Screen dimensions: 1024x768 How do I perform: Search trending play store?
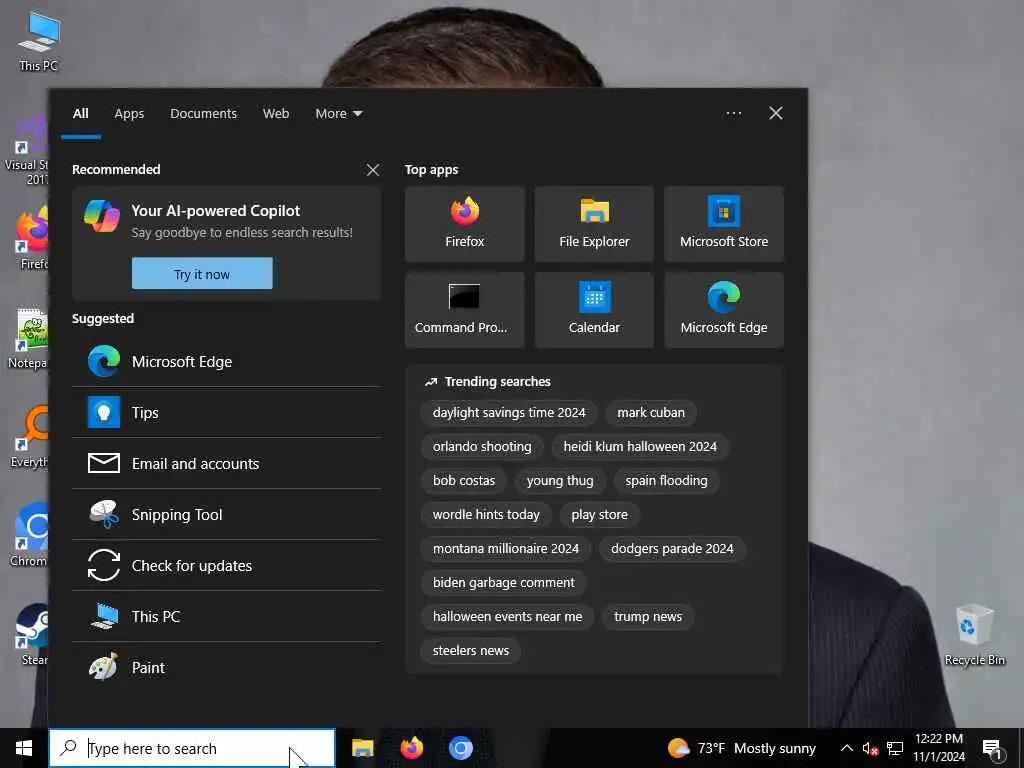(599, 515)
